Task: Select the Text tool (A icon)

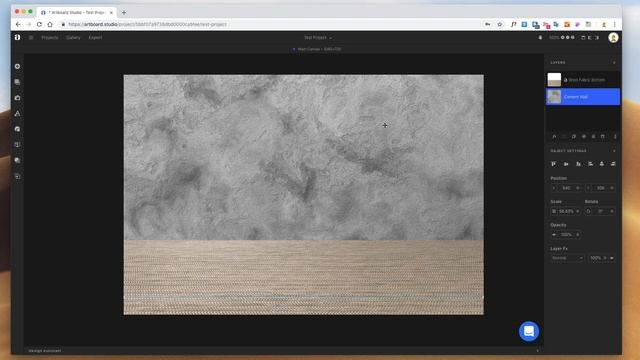Action: click(17, 113)
